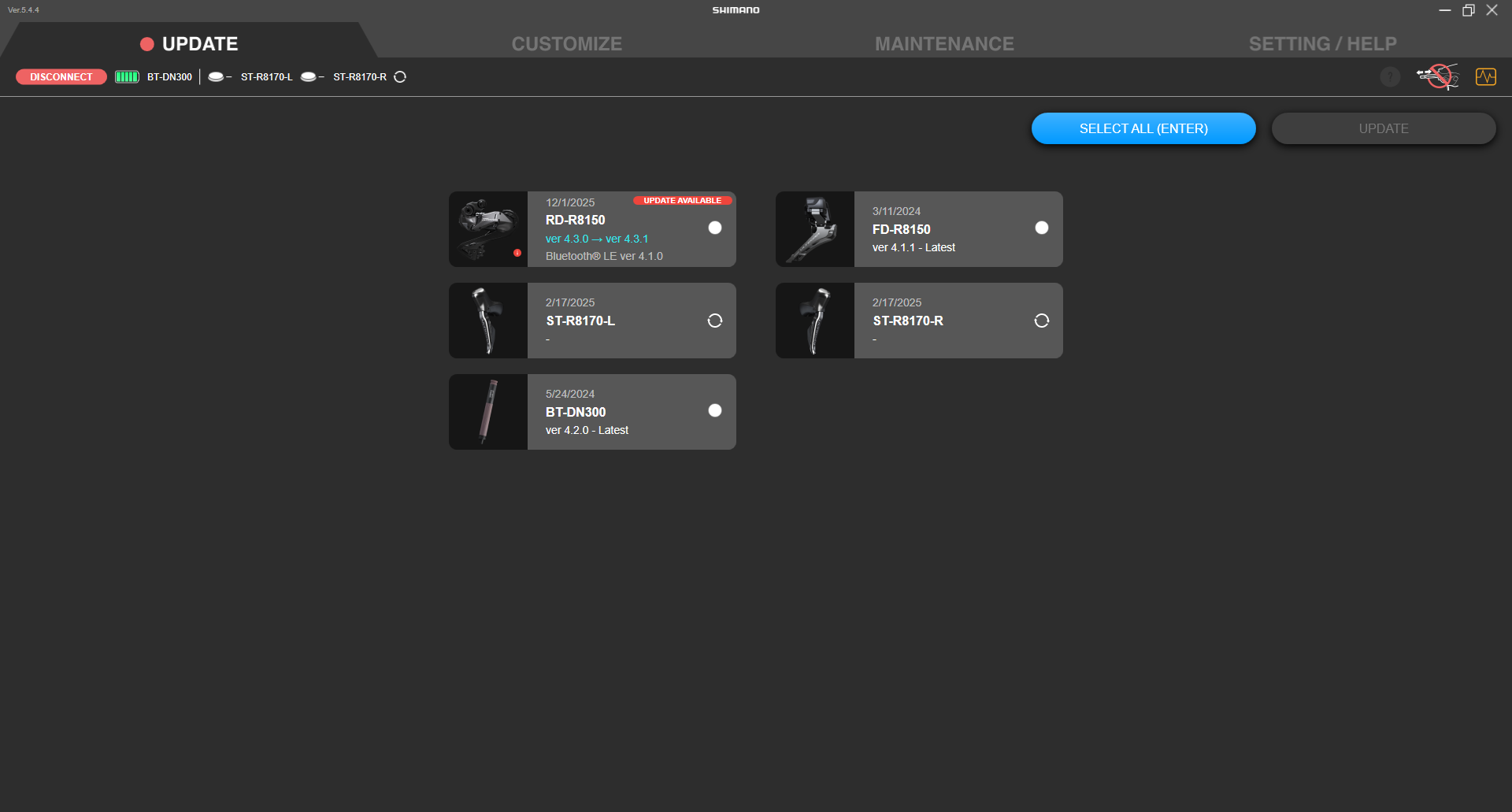Click the greyed question mark help icon

(x=1390, y=77)
